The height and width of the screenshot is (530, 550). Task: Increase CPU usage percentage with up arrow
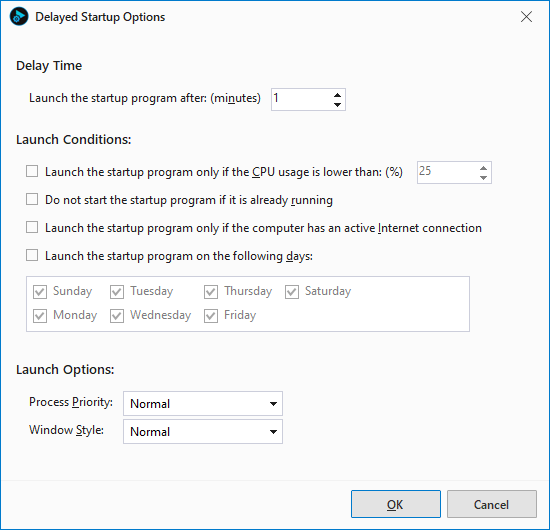tap(483, 168)
